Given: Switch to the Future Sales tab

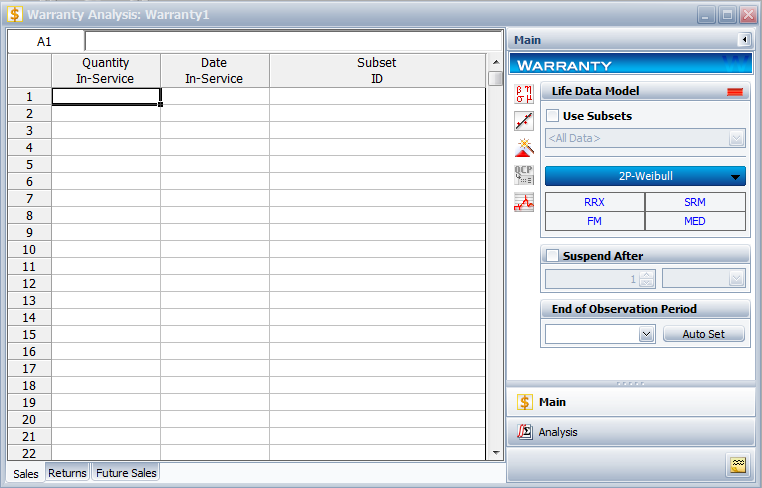Looking at the screenshot, I should pyautogui.click(x=126, y=473).
